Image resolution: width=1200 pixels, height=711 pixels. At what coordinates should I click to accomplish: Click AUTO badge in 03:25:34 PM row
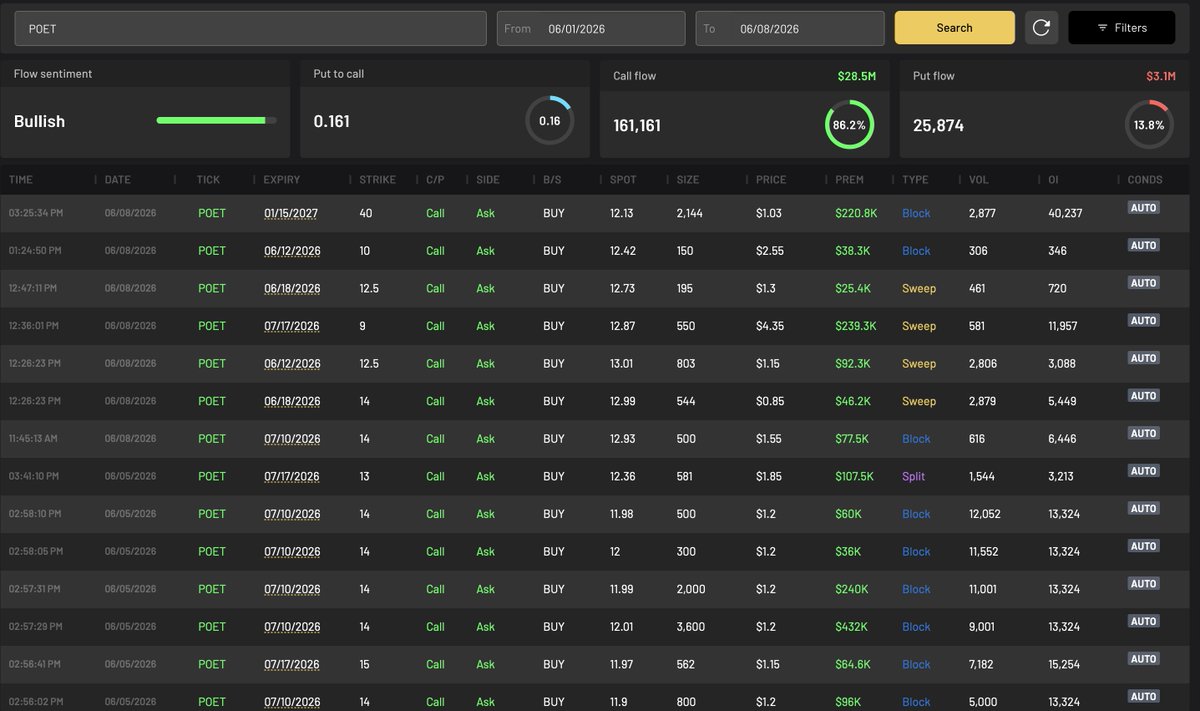pos(1143,208)
